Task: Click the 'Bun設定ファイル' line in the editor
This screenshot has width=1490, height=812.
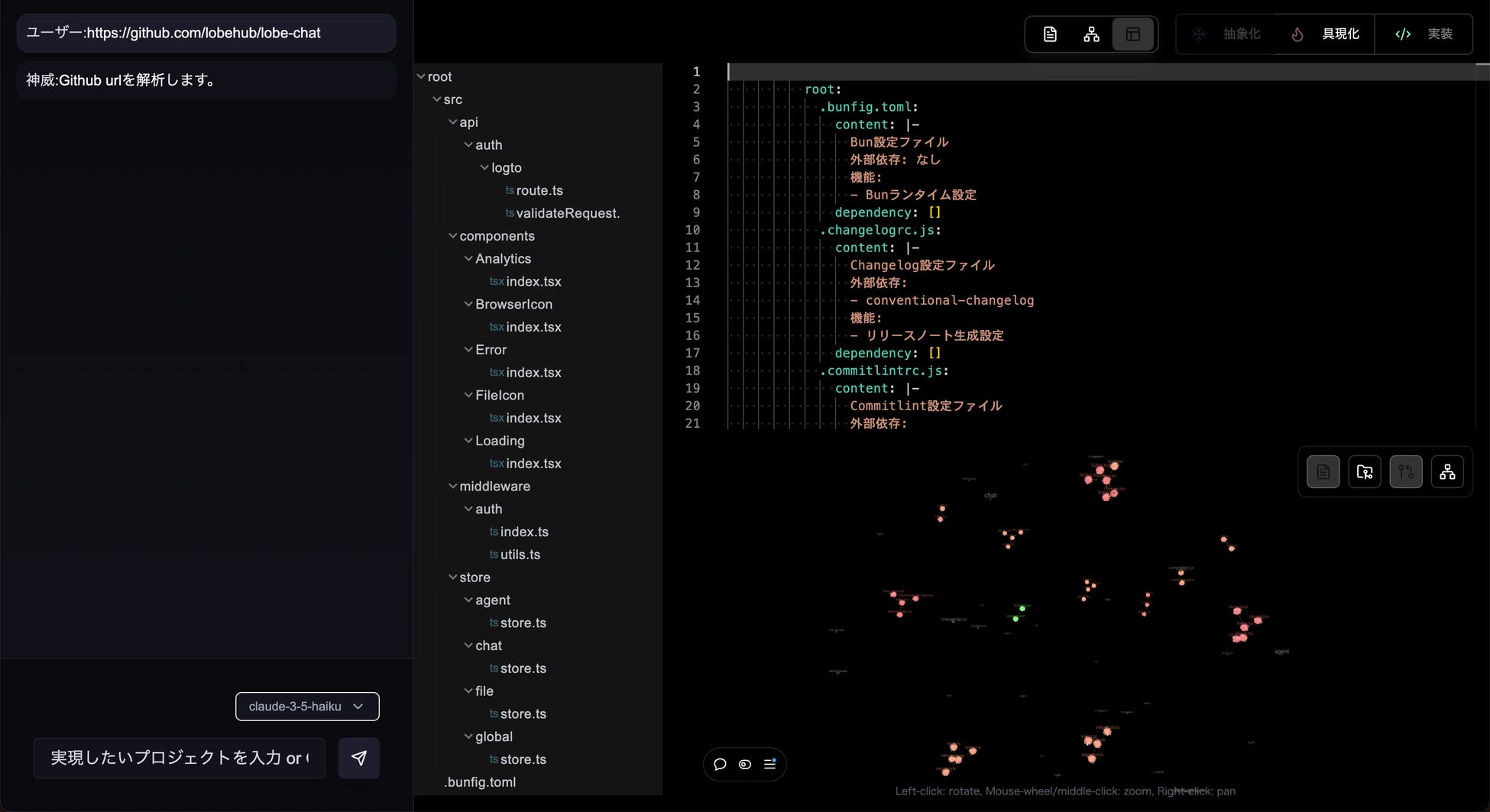Action: pos(899,142)
